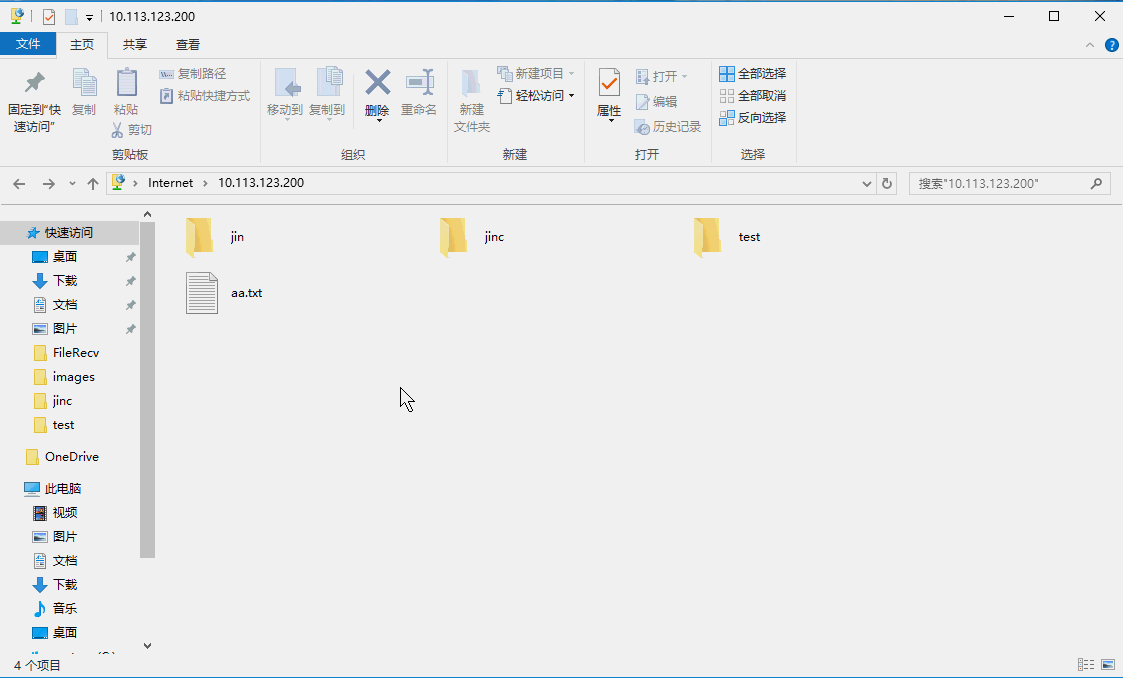
Task: Expand the address bar history dropdown
Action: click(x=867, y=184)
